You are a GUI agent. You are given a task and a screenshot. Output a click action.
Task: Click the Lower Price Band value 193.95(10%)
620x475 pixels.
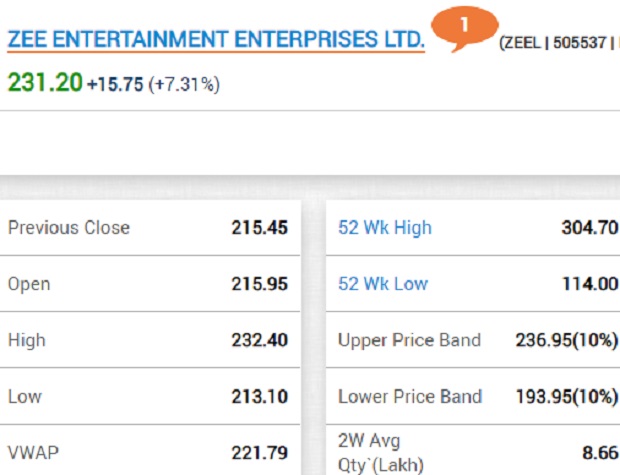tap(566, 397)
